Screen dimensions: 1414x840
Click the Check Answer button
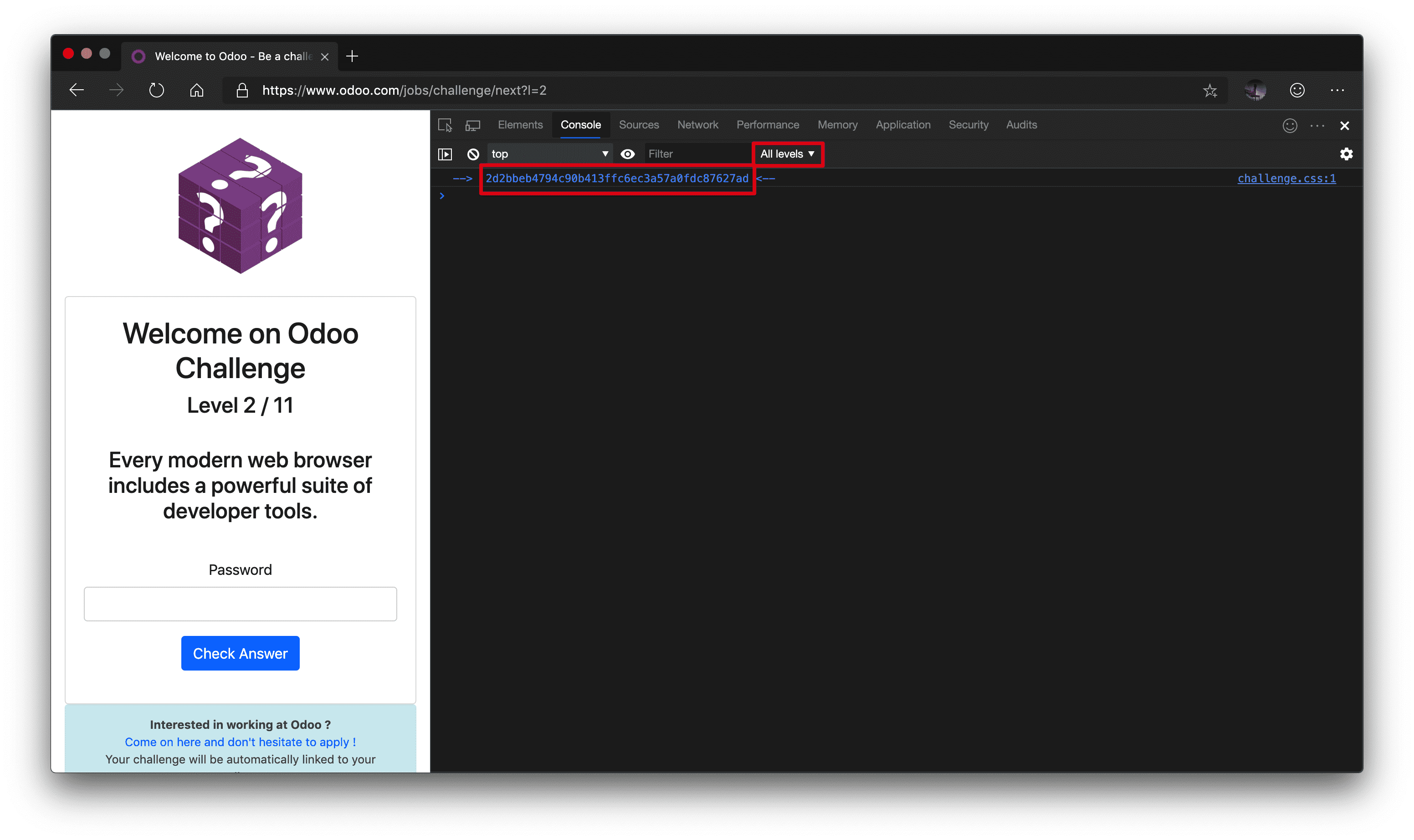pyautogui.click(x=240, y=653)
